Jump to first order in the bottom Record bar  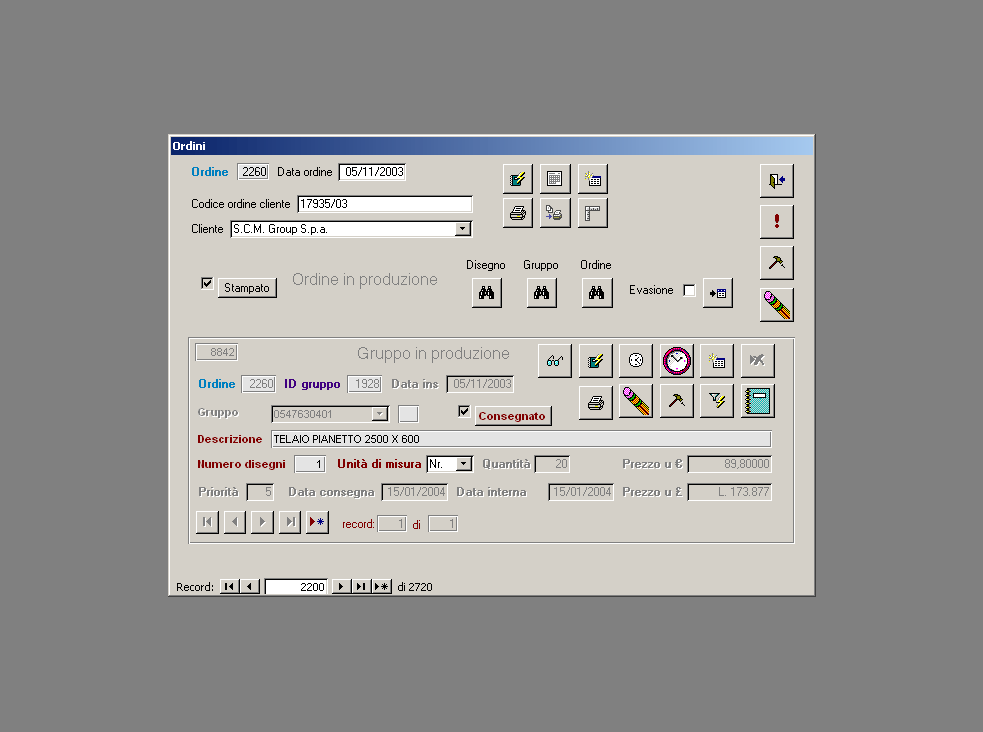tap(229, 587)
